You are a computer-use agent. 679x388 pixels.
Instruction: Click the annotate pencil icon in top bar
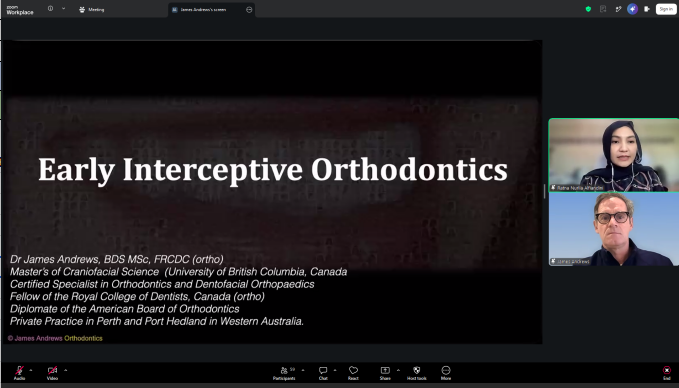click(618, 9)
